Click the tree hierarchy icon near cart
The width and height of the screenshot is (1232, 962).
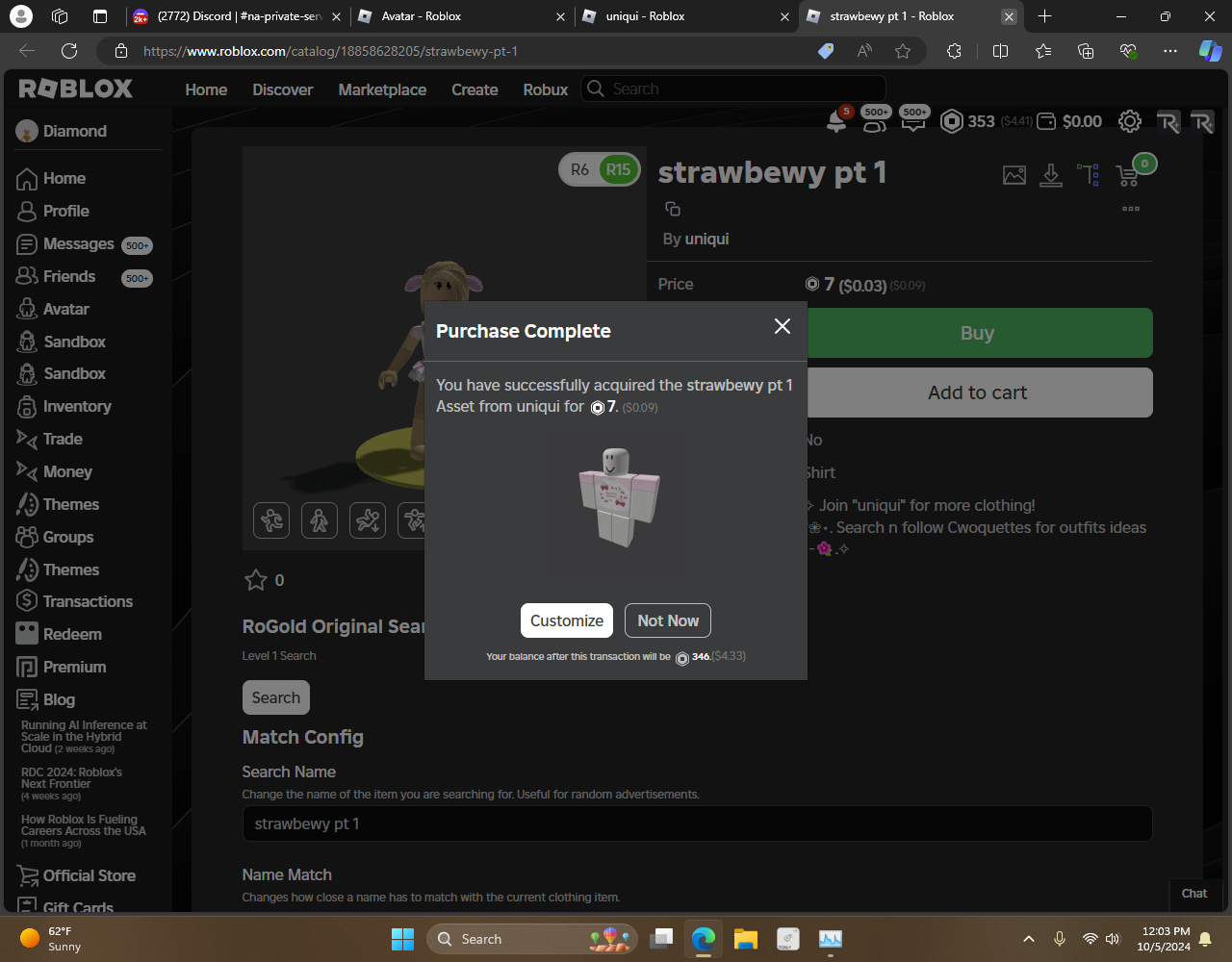(1089, 175)
